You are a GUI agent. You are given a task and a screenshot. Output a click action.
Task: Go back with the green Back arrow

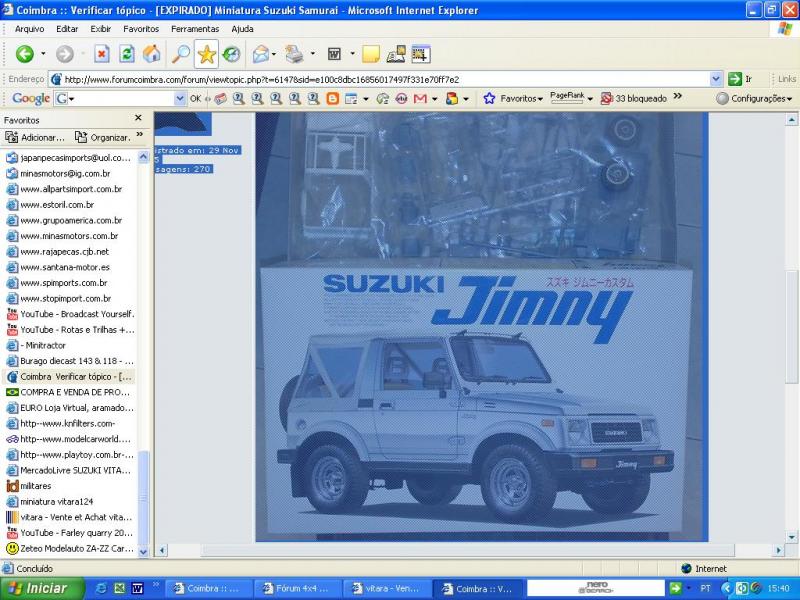(24, 54)
